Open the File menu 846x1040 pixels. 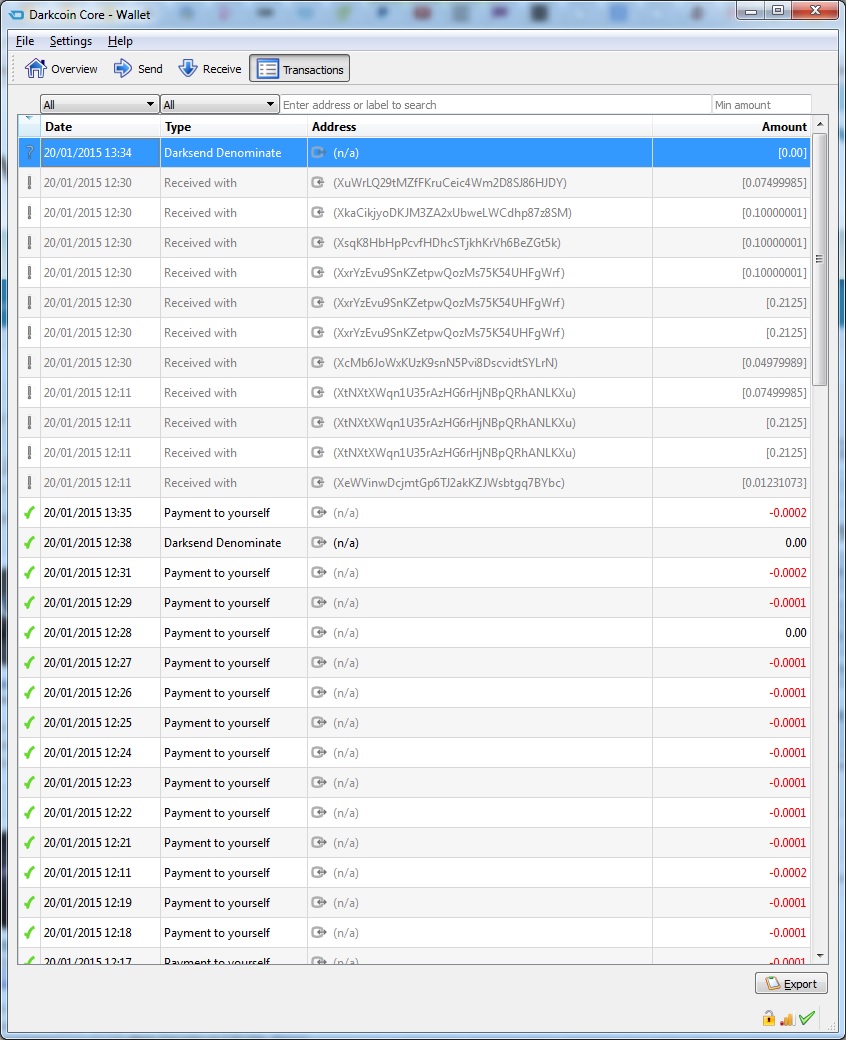[25, 41]
